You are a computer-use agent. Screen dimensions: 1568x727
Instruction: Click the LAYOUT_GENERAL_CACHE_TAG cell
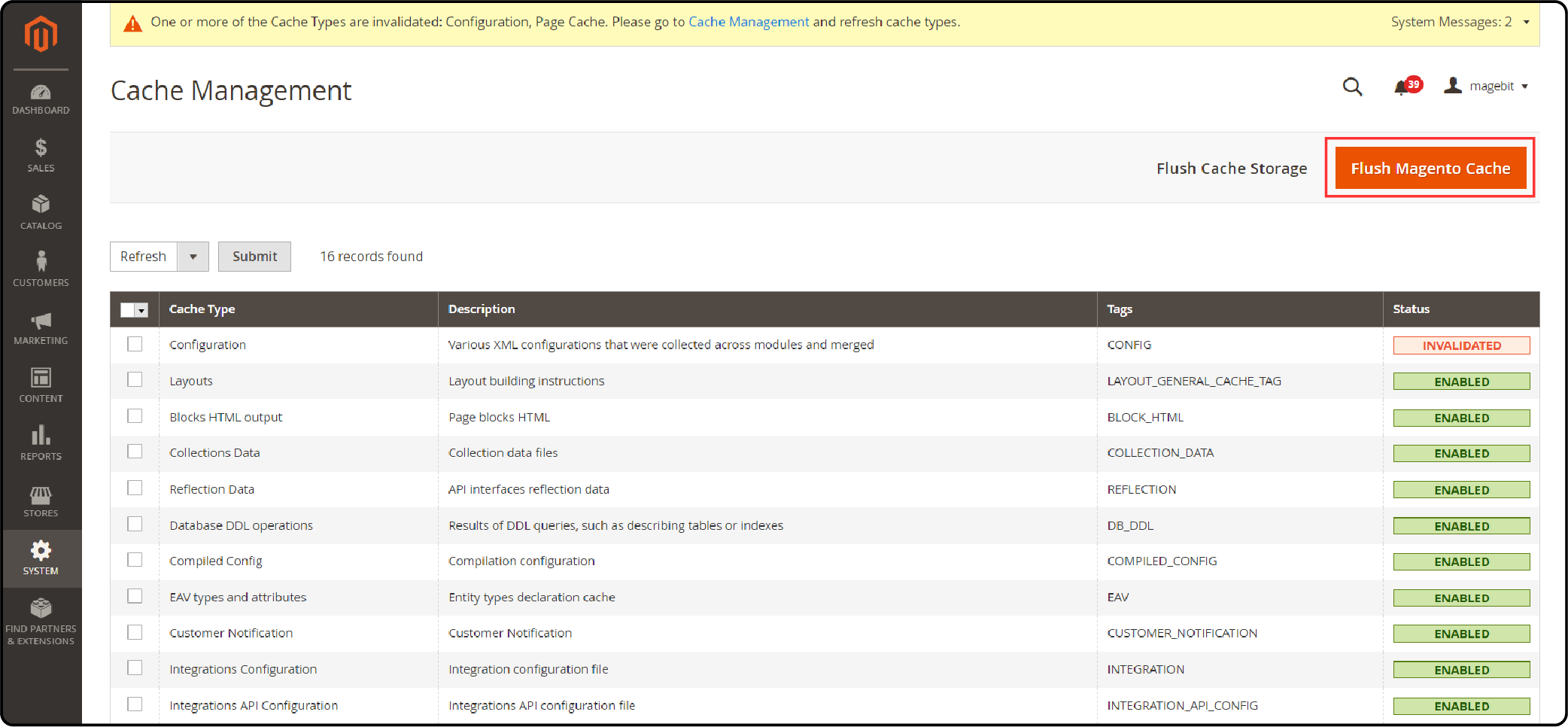click(1194, 381)
